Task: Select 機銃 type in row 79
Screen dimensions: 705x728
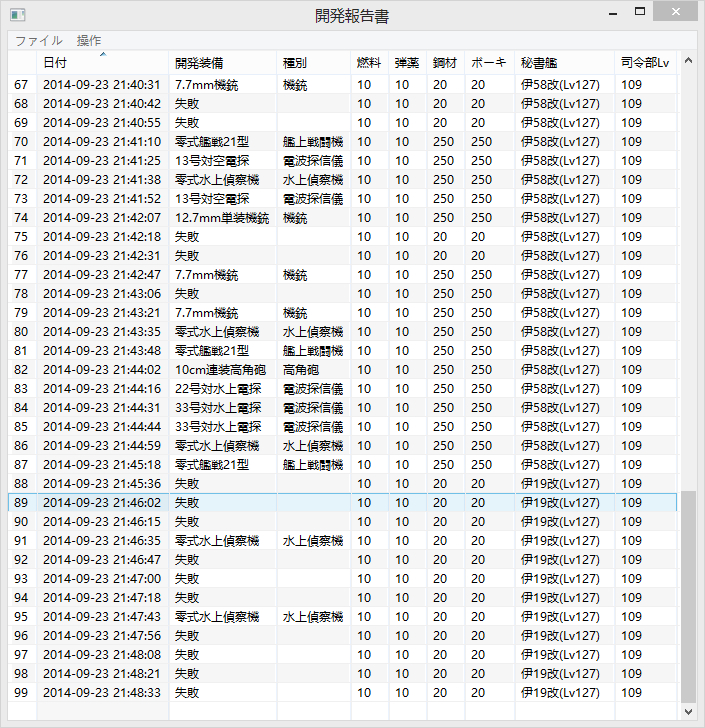Action: pyautogui.click(x=295, y=313)
